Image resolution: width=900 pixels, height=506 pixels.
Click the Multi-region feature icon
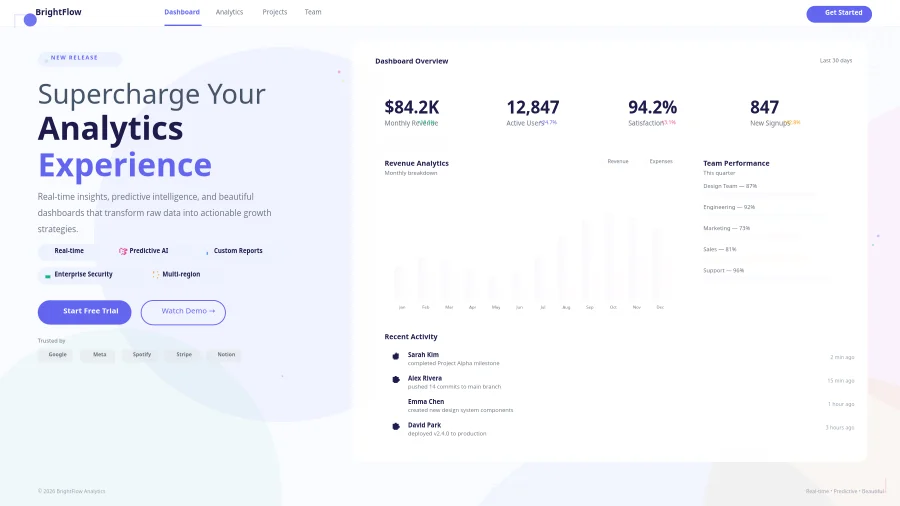(x=156, y=275)
